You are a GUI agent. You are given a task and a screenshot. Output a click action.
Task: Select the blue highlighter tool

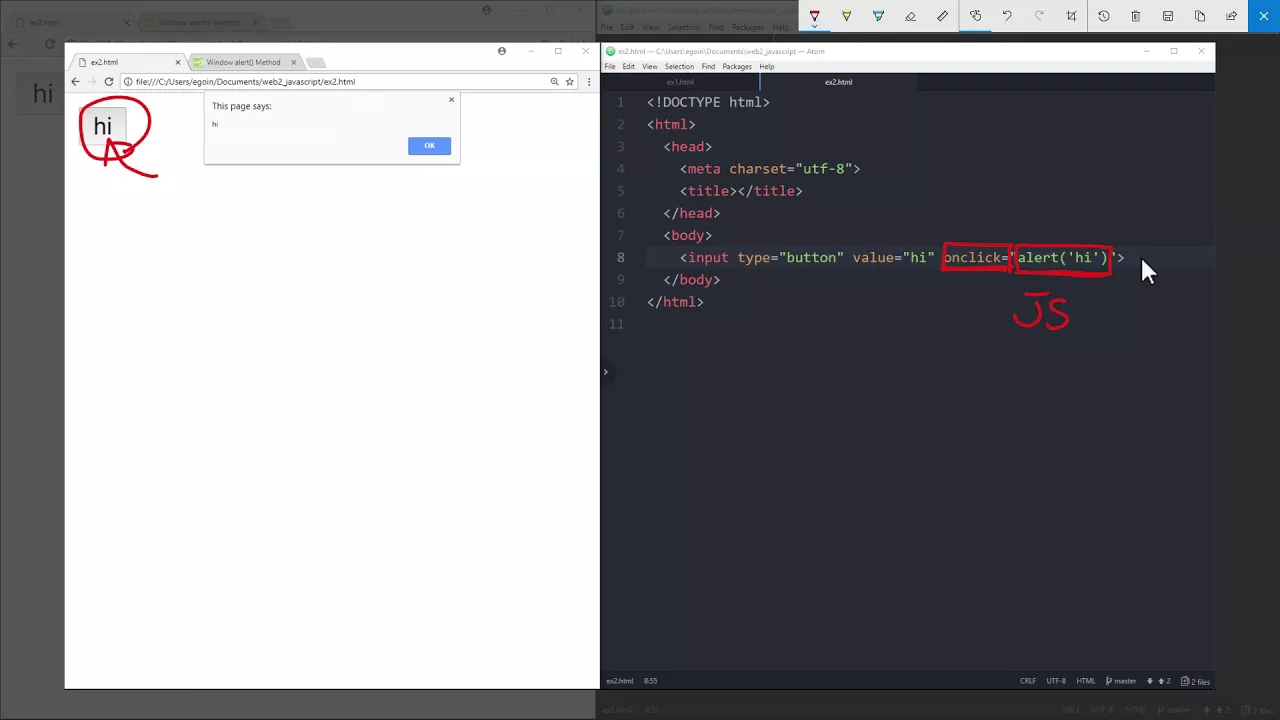[x=878, y=16]
